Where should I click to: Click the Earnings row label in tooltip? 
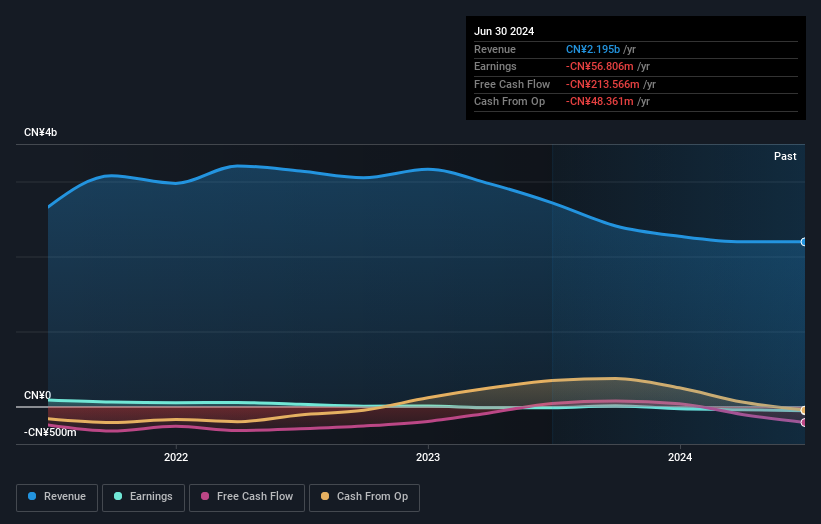pyautogui.click(x=495, y=66)
